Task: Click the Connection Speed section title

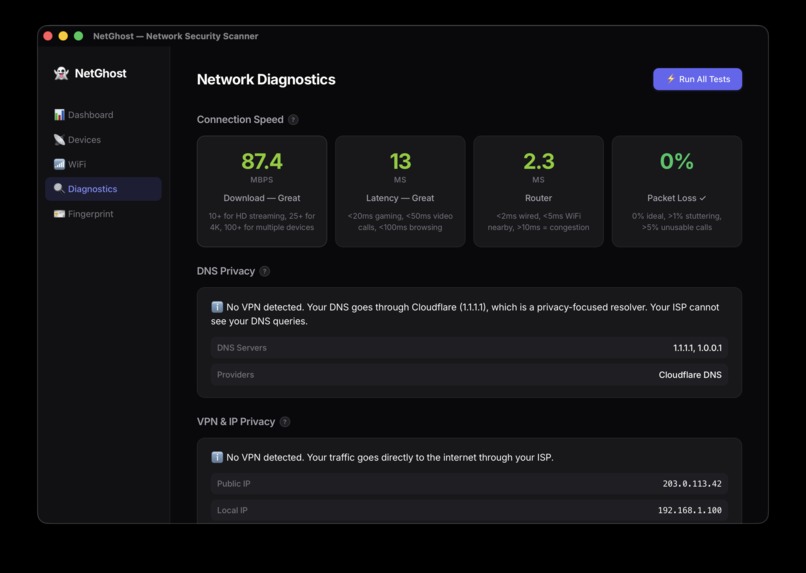Action: pyautogui.click(x=240, y=120)
